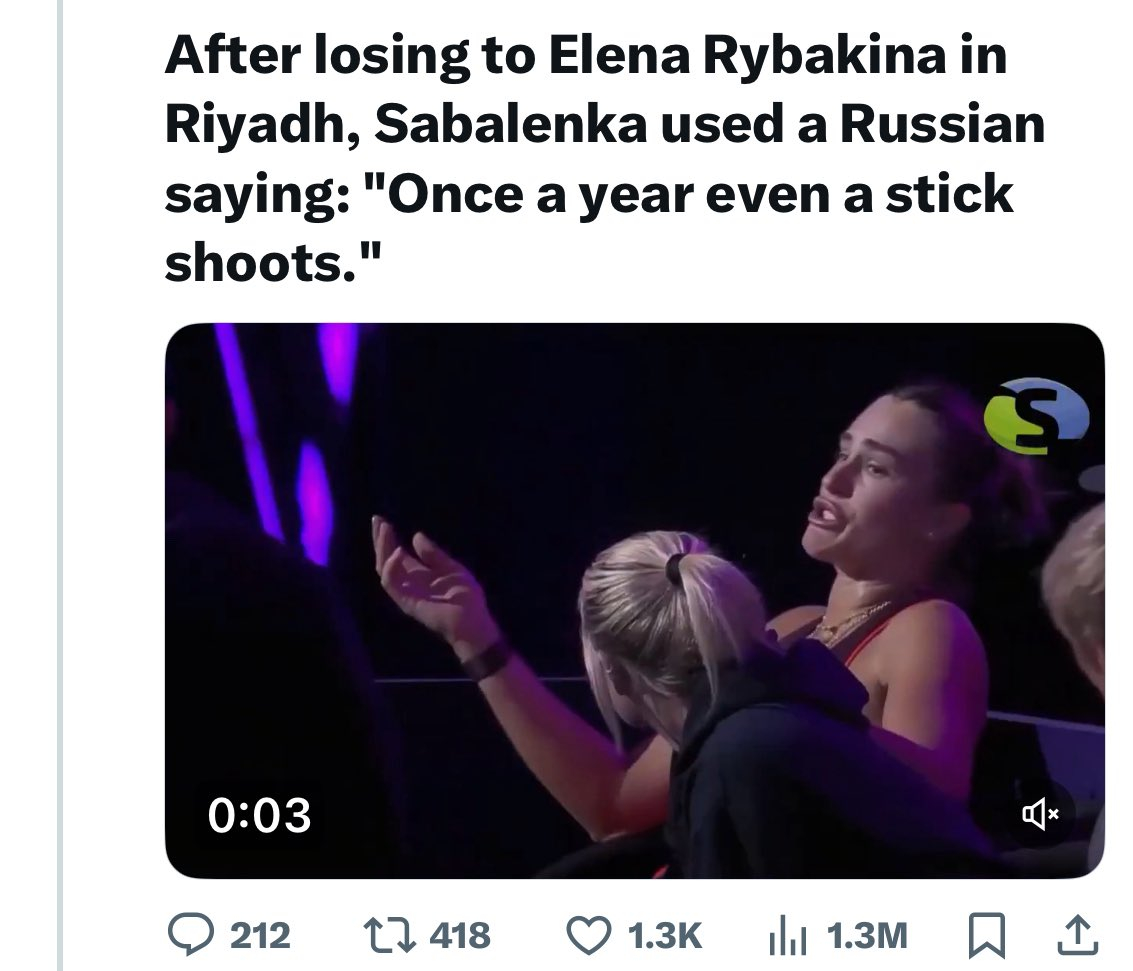Screen dimensions: 1133x971
Task: Click the 1.3M views count
Action: (868, 936)
